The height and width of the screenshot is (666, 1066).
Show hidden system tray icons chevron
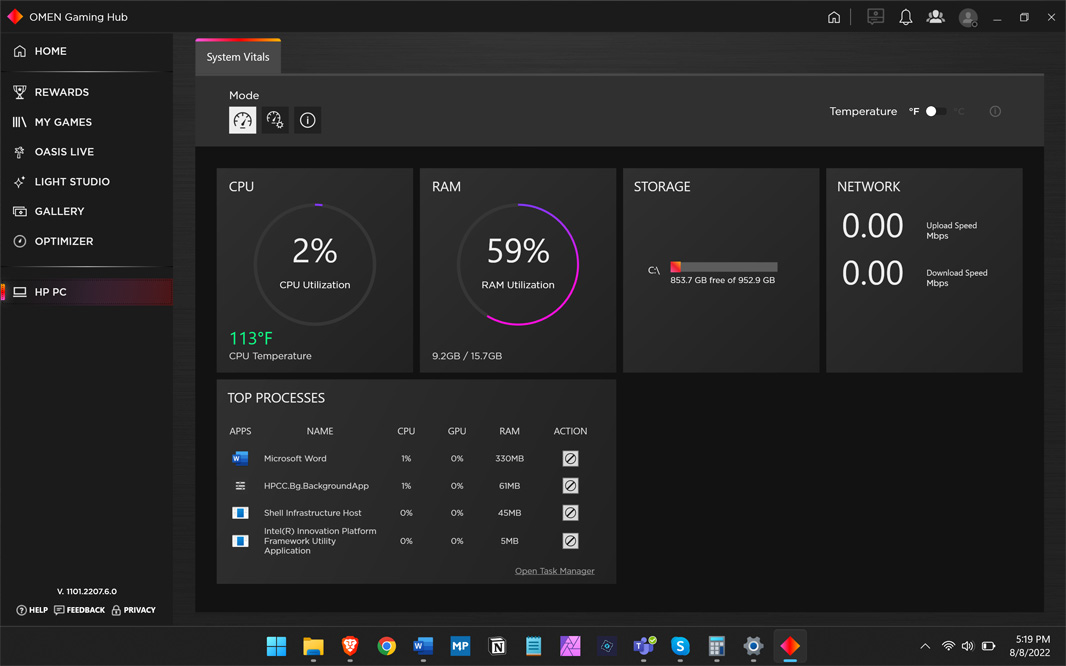tap(925, 646)
